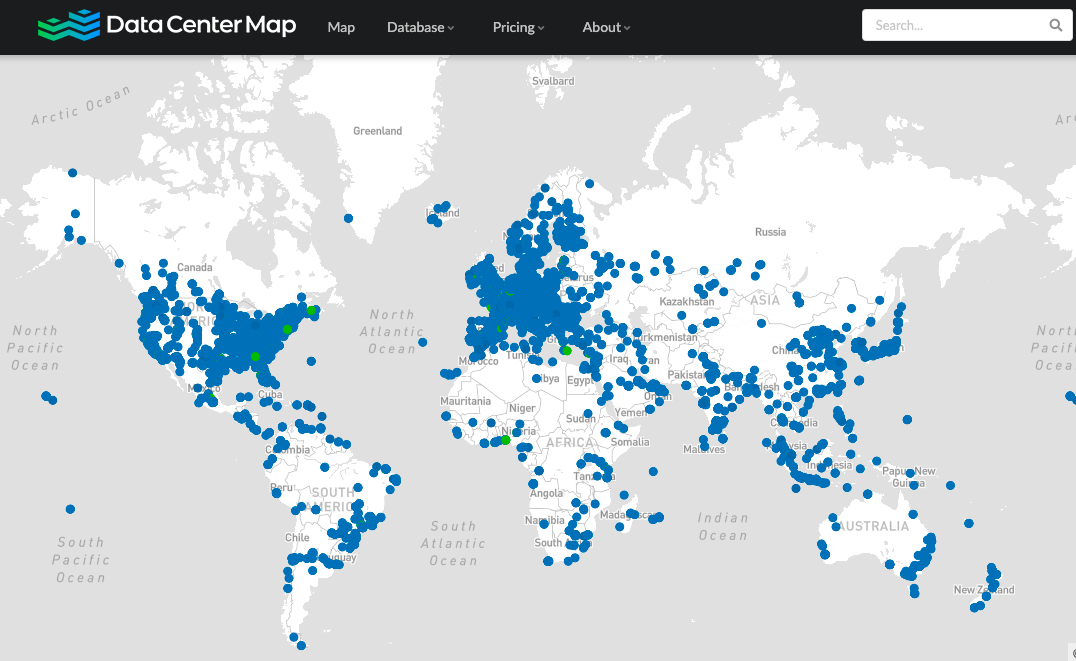Click the search magnifier icon

pyautogui.click(x=1055, y=26)
